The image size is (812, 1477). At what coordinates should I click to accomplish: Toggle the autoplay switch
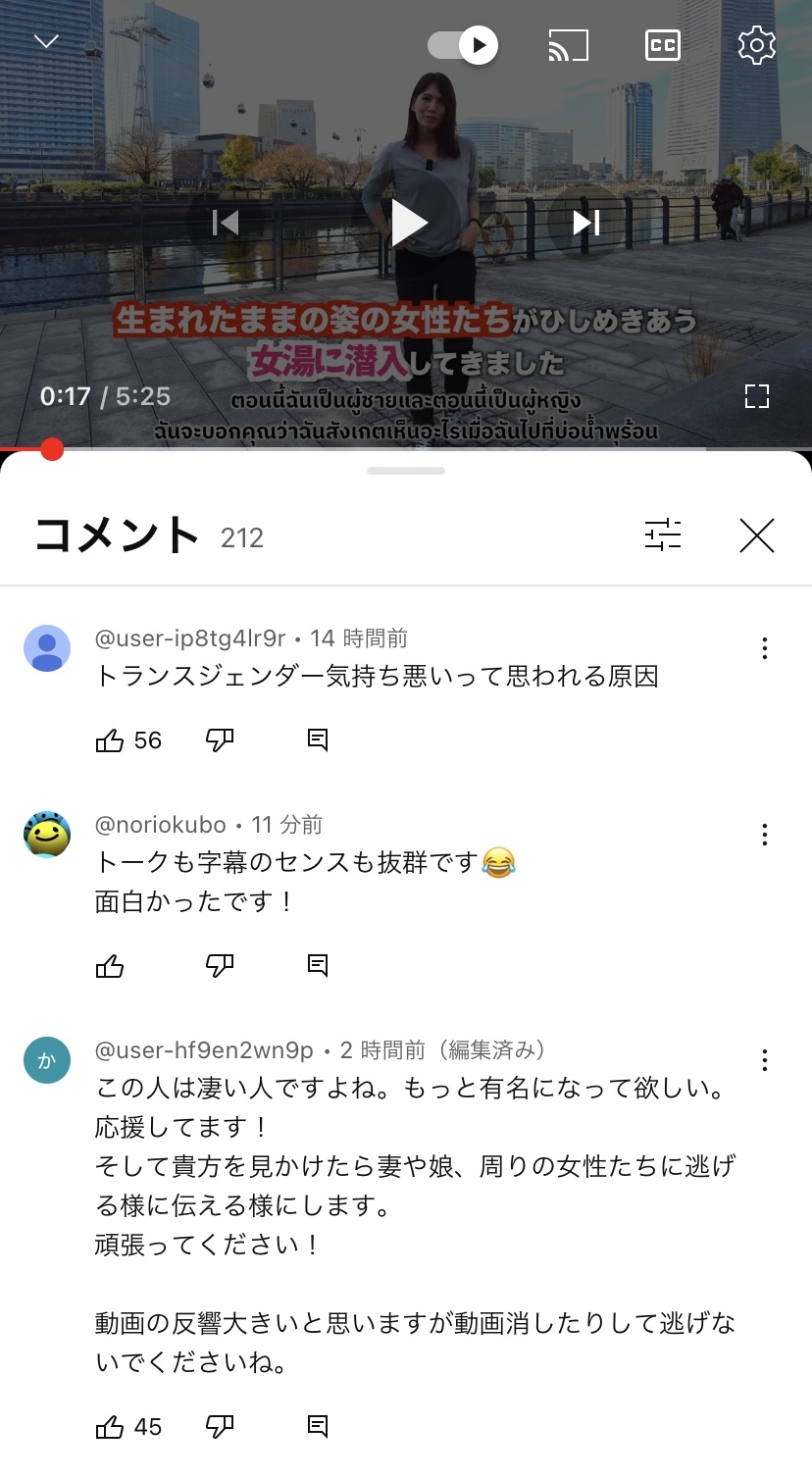click(x=463, y=45)
